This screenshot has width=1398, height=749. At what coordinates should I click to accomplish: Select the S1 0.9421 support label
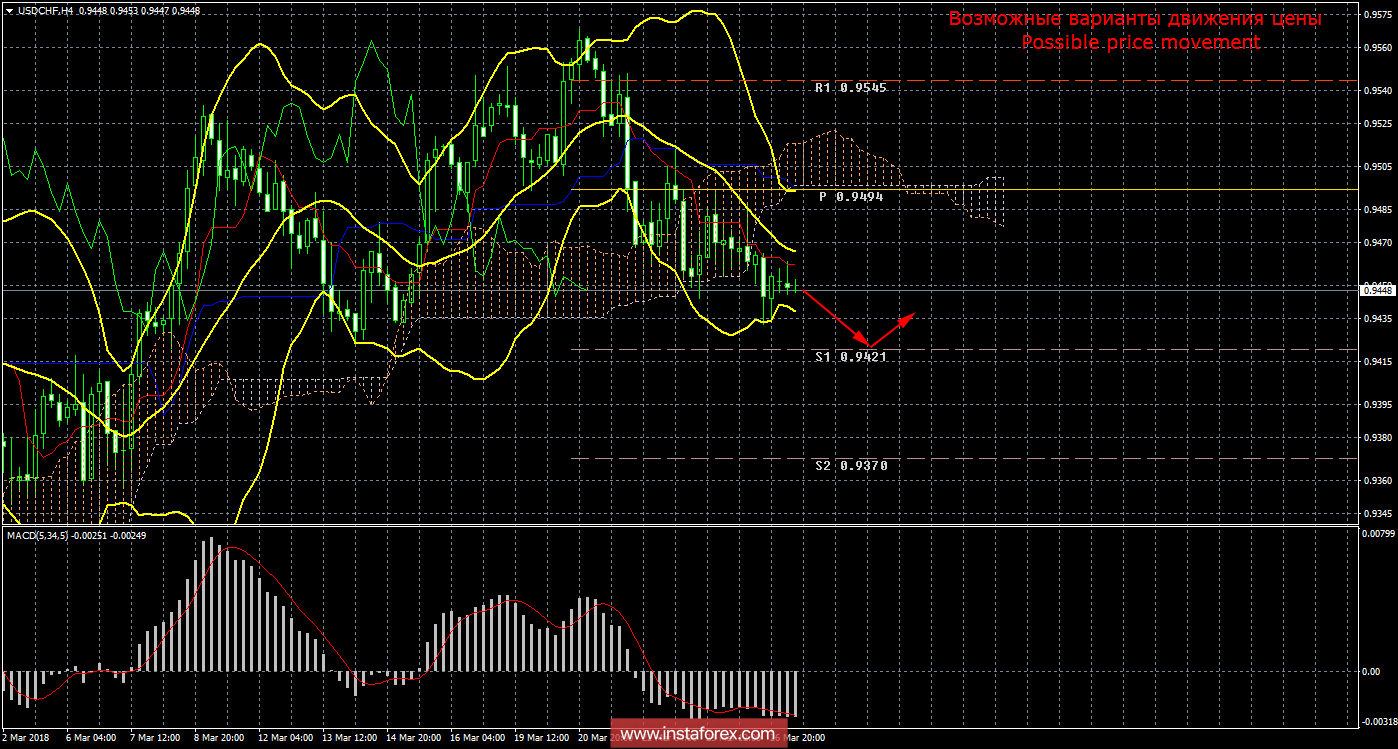click(x=850, y=356)
